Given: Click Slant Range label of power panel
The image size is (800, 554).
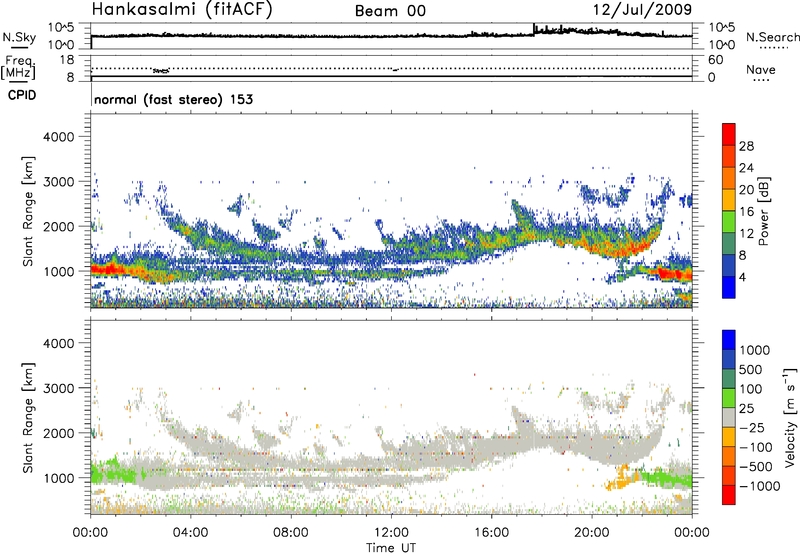Looking at the screenshot, I should [x=28, y=211].
